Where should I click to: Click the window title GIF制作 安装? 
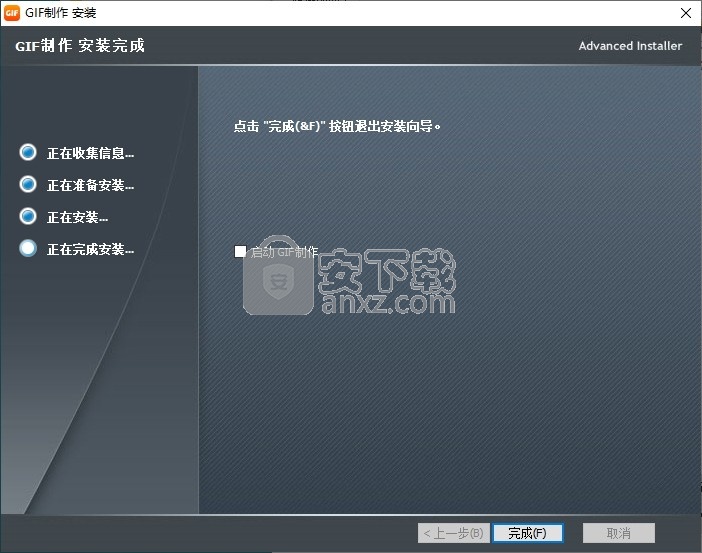[60, 13]
